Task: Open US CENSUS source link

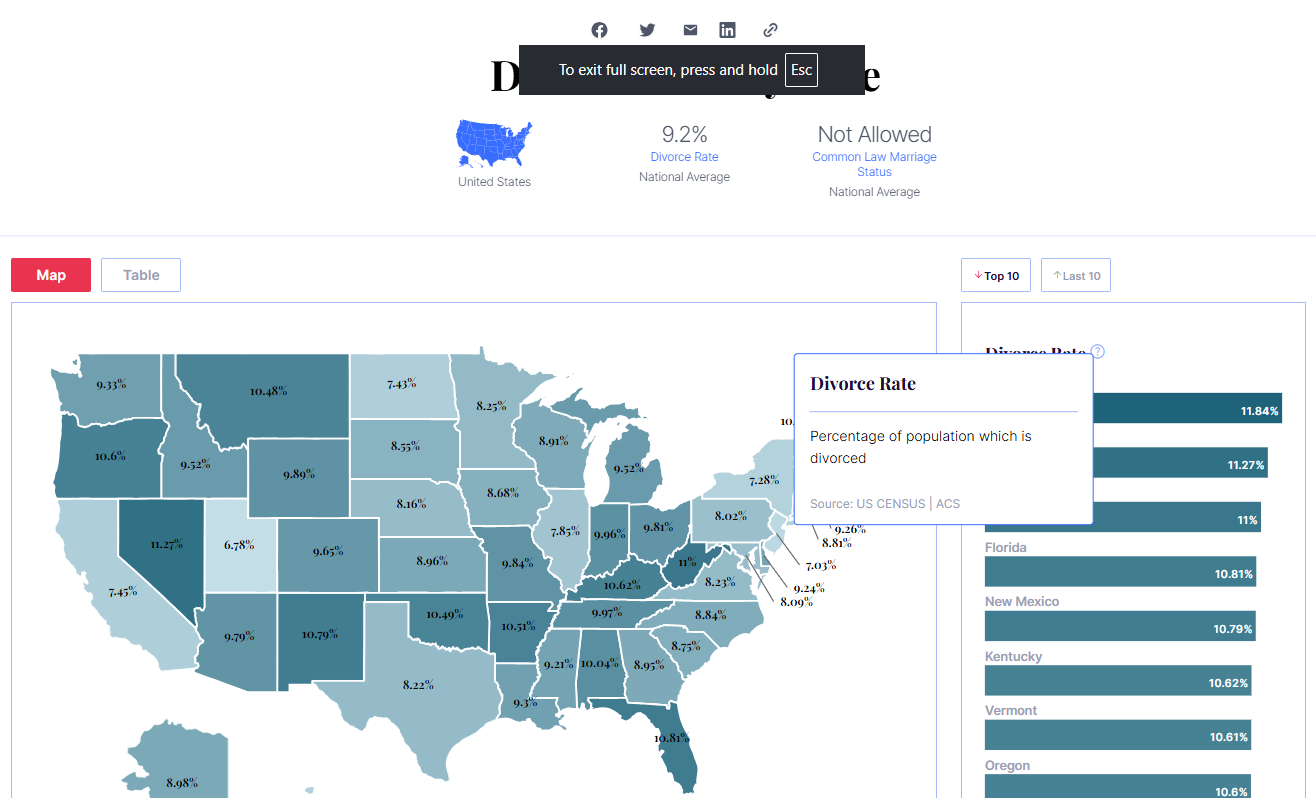Action: pos(890,503)
